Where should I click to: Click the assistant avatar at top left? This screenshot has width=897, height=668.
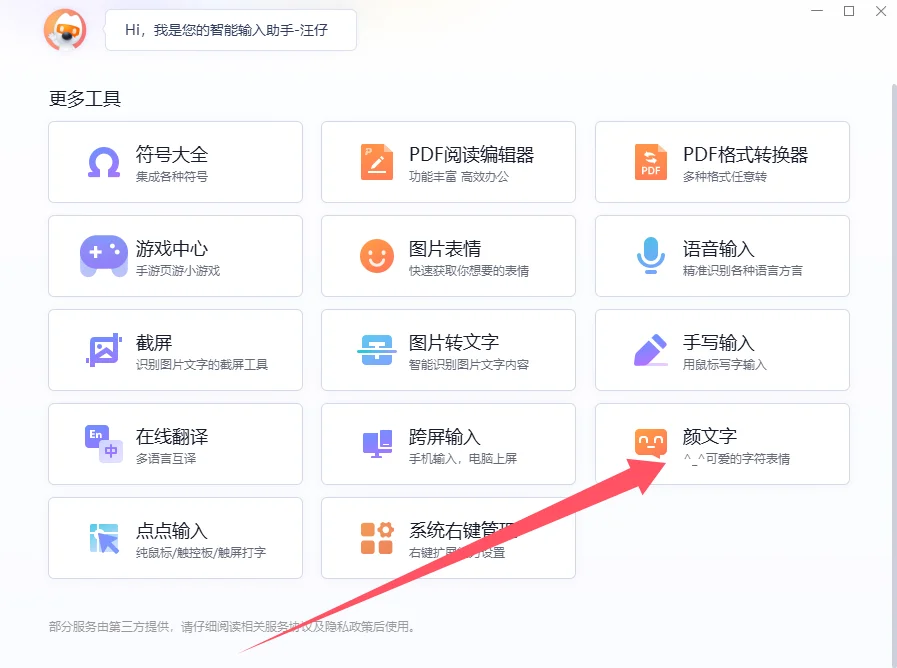[x=65, y=30]
